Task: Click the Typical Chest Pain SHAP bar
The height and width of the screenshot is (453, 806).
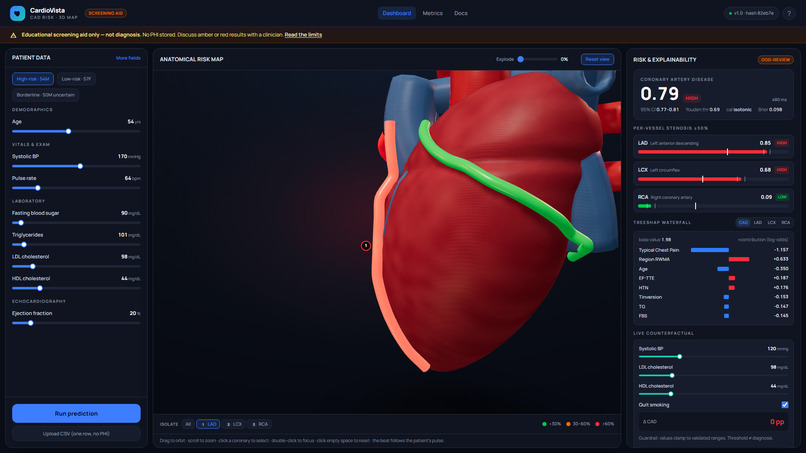Action: (x=709, y=250)
